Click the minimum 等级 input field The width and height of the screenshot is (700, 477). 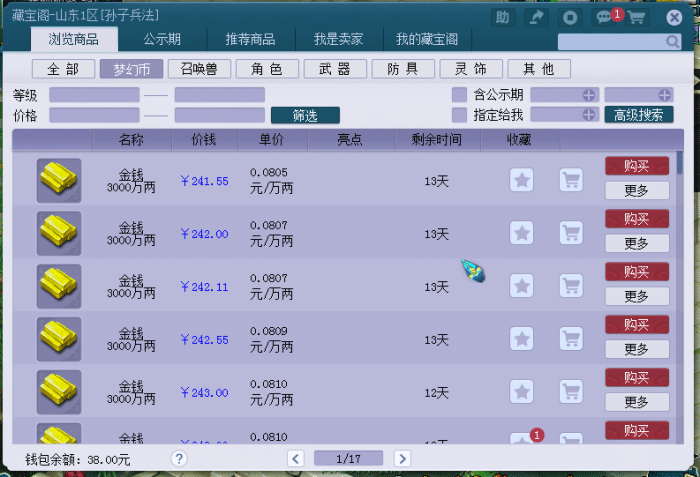click(94, 95)
